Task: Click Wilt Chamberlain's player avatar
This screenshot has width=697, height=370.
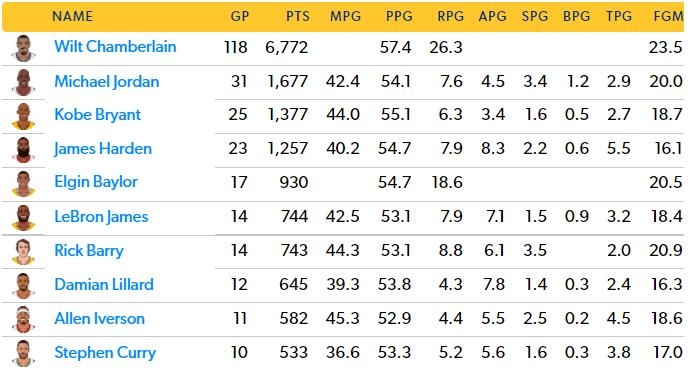Action: [x=23, y=48]
